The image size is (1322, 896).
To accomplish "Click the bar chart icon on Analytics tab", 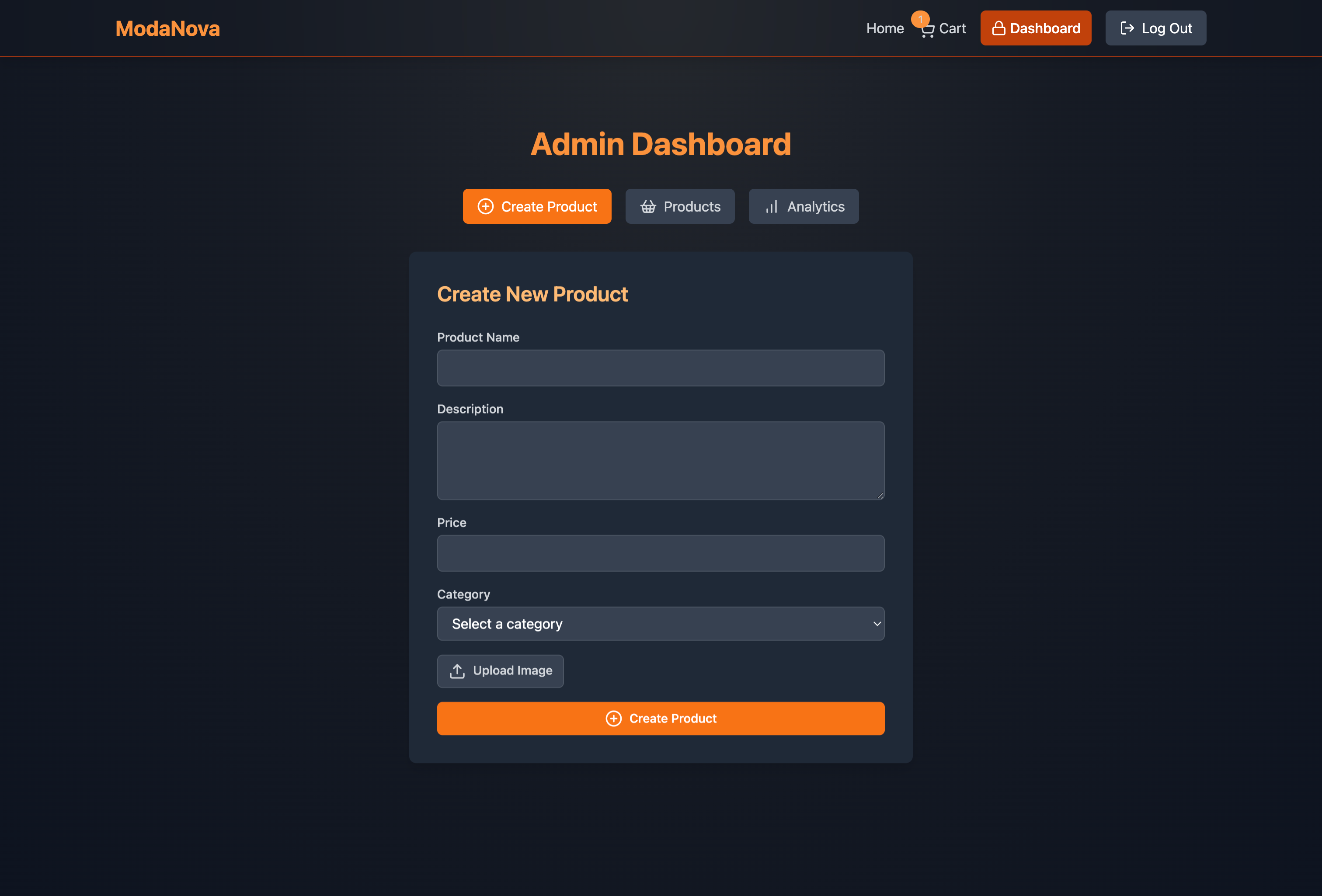I will (771, 206).
